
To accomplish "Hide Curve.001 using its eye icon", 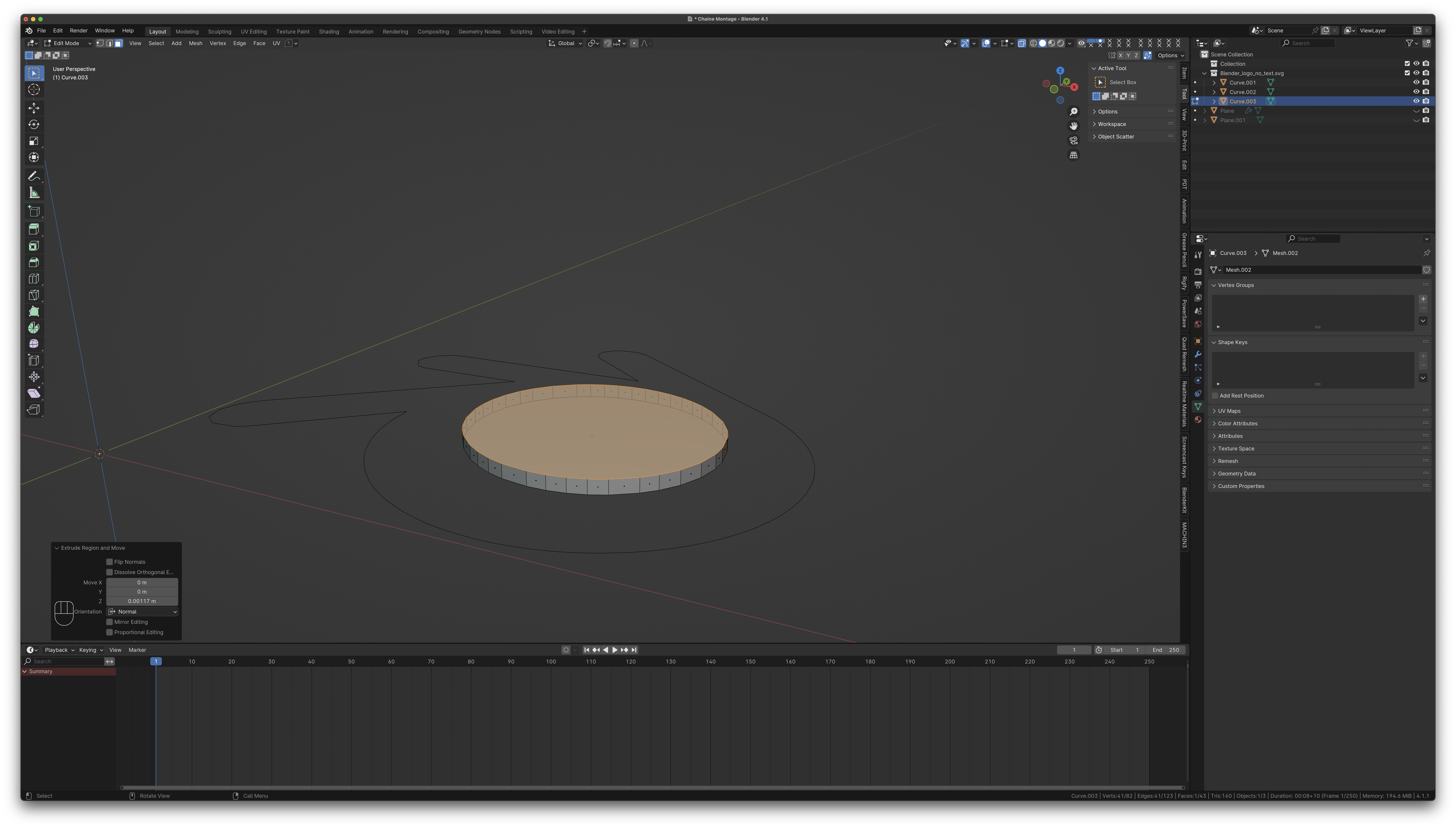I will coord(1416,83).
